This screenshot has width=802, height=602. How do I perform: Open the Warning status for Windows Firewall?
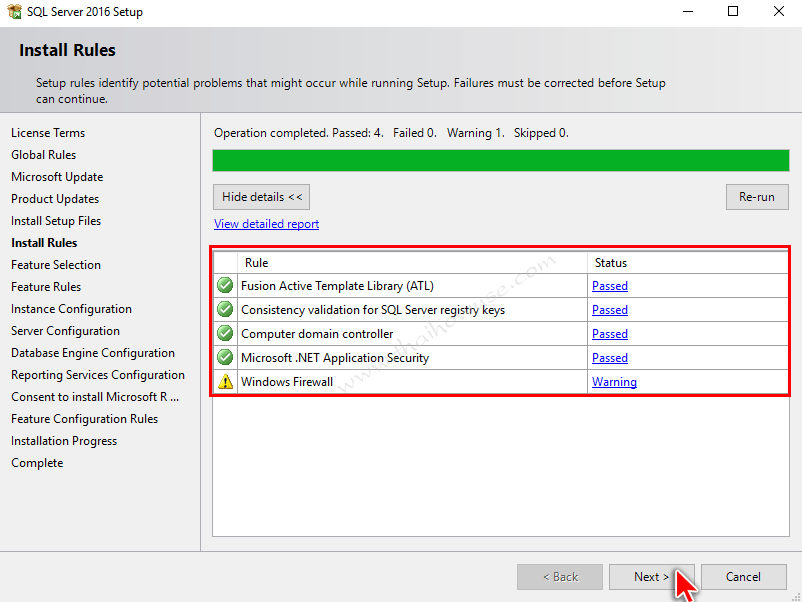coord(614,382)
